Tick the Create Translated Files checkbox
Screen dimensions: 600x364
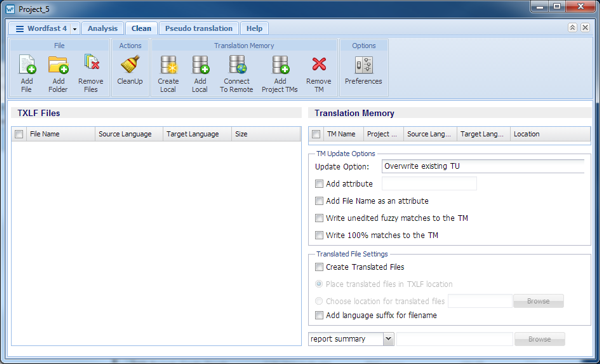(x=319, y=267)
